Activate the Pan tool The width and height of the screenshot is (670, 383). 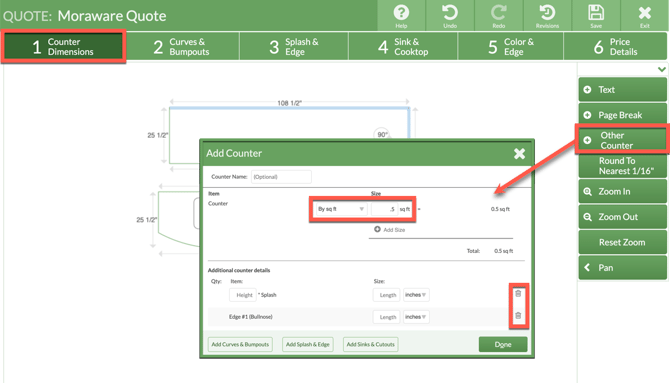tap(623, 268)
